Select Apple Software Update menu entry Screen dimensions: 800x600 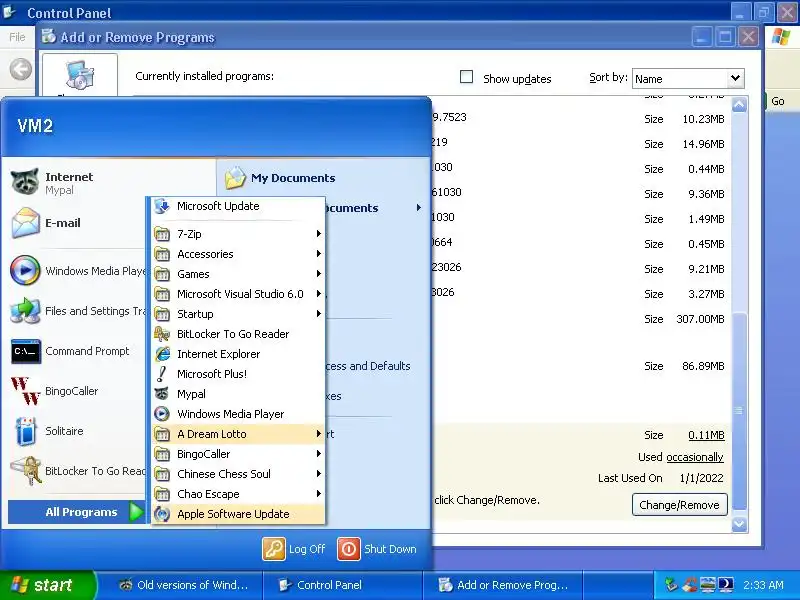238,514
